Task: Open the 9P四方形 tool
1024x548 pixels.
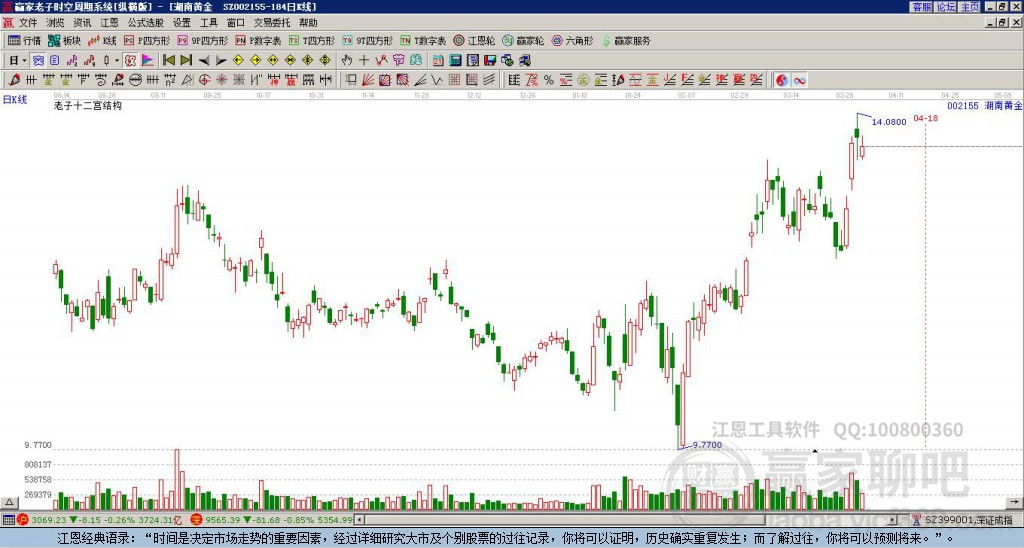Action: pos(202,40)
